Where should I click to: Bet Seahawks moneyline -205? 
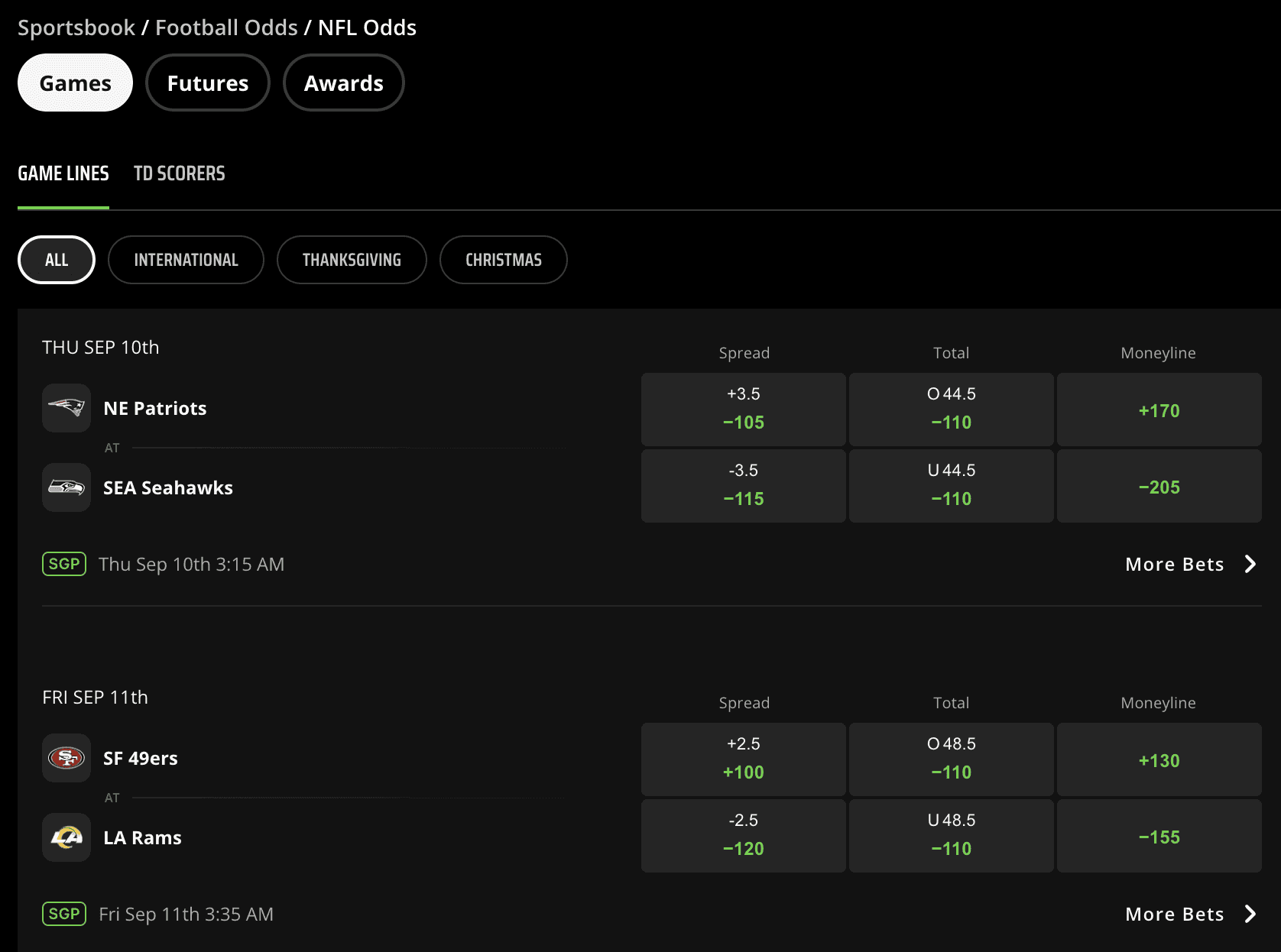(1159, 486)
